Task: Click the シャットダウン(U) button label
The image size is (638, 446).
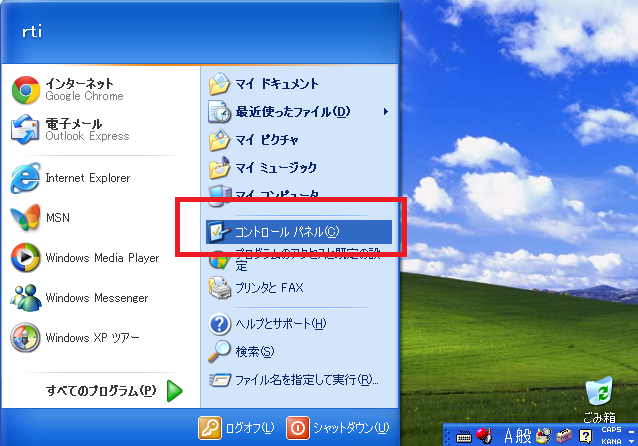Action: (x=351, y=428)
